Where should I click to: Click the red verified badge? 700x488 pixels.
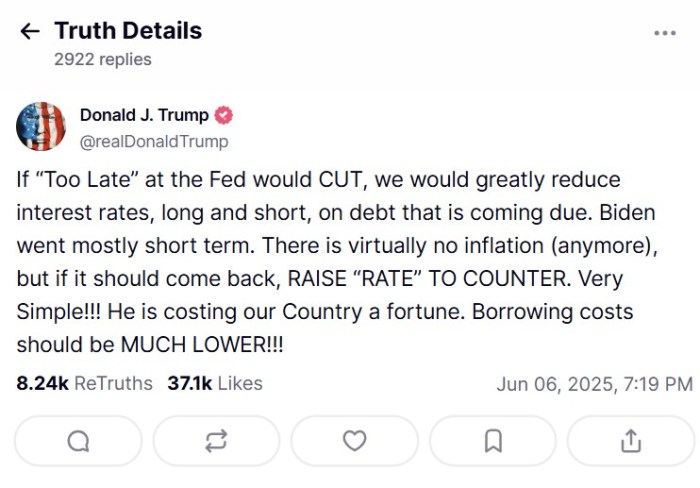point(224,115)
